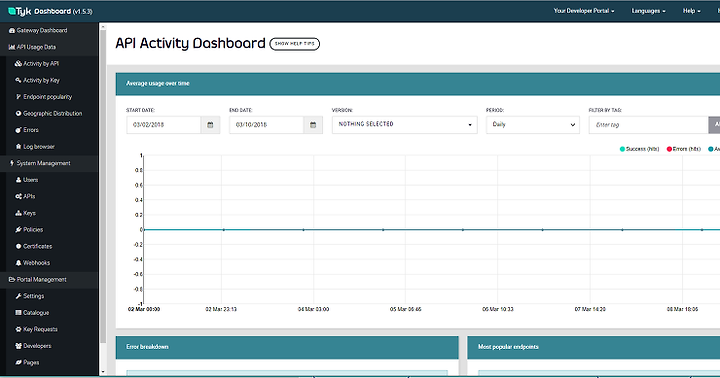Viewport: 720px width, 378px height.
Task: Open the Period dropdown set to Daily
Action: click(x=533, y=125)
